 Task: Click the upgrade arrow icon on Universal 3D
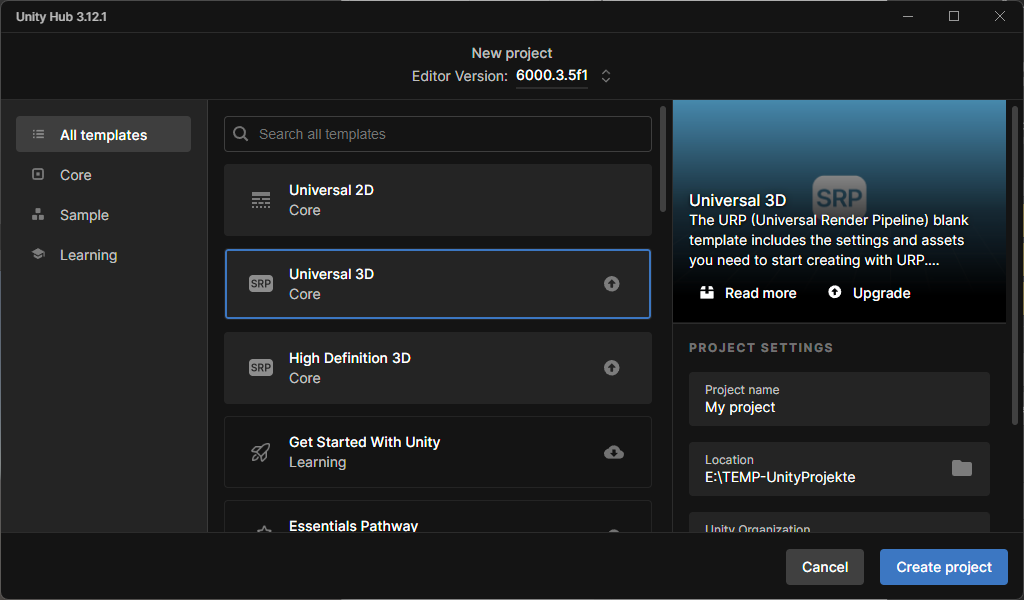point(612,284)
